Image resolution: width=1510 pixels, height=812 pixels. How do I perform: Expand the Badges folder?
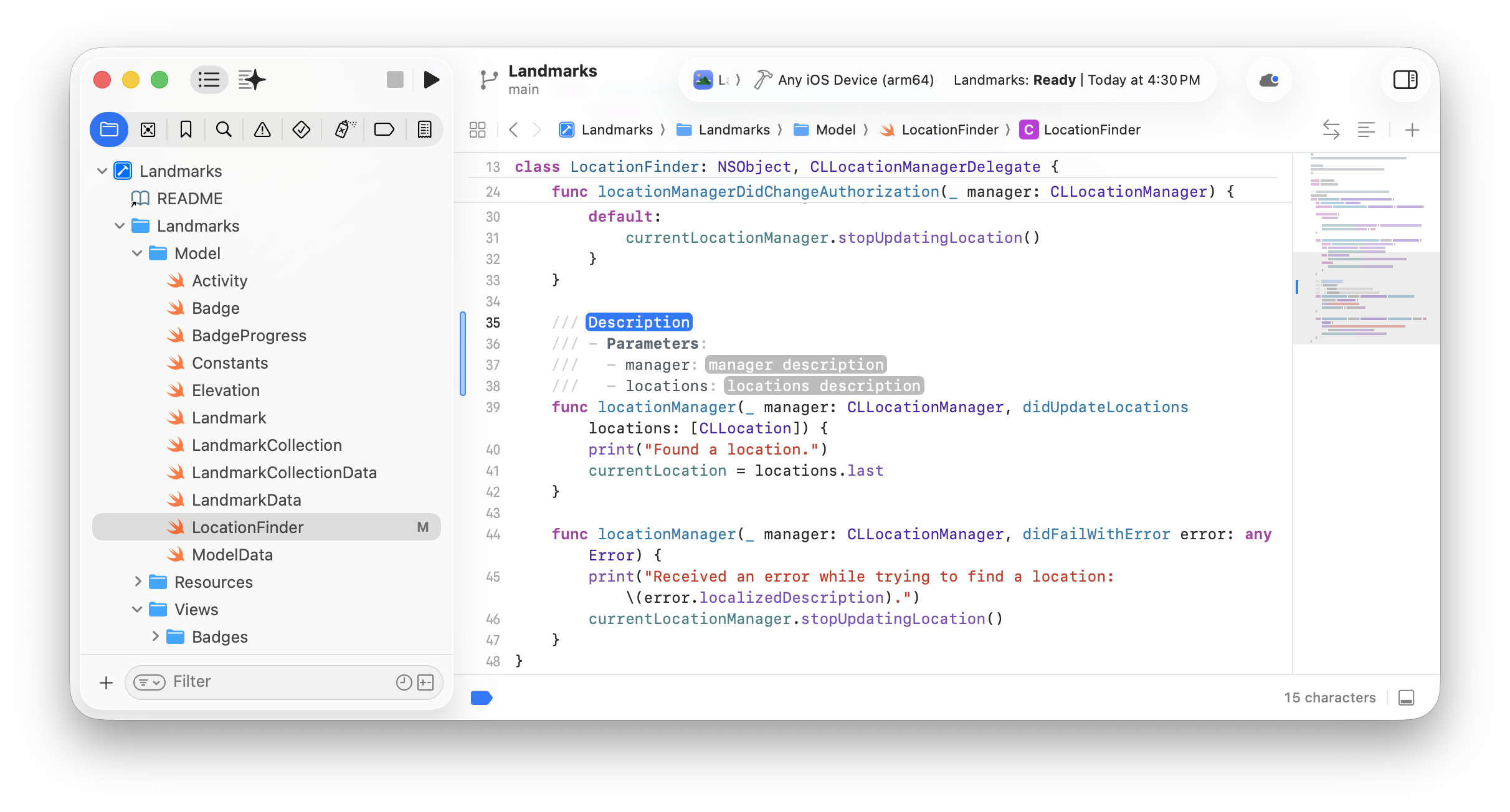(x=156, y=636)
